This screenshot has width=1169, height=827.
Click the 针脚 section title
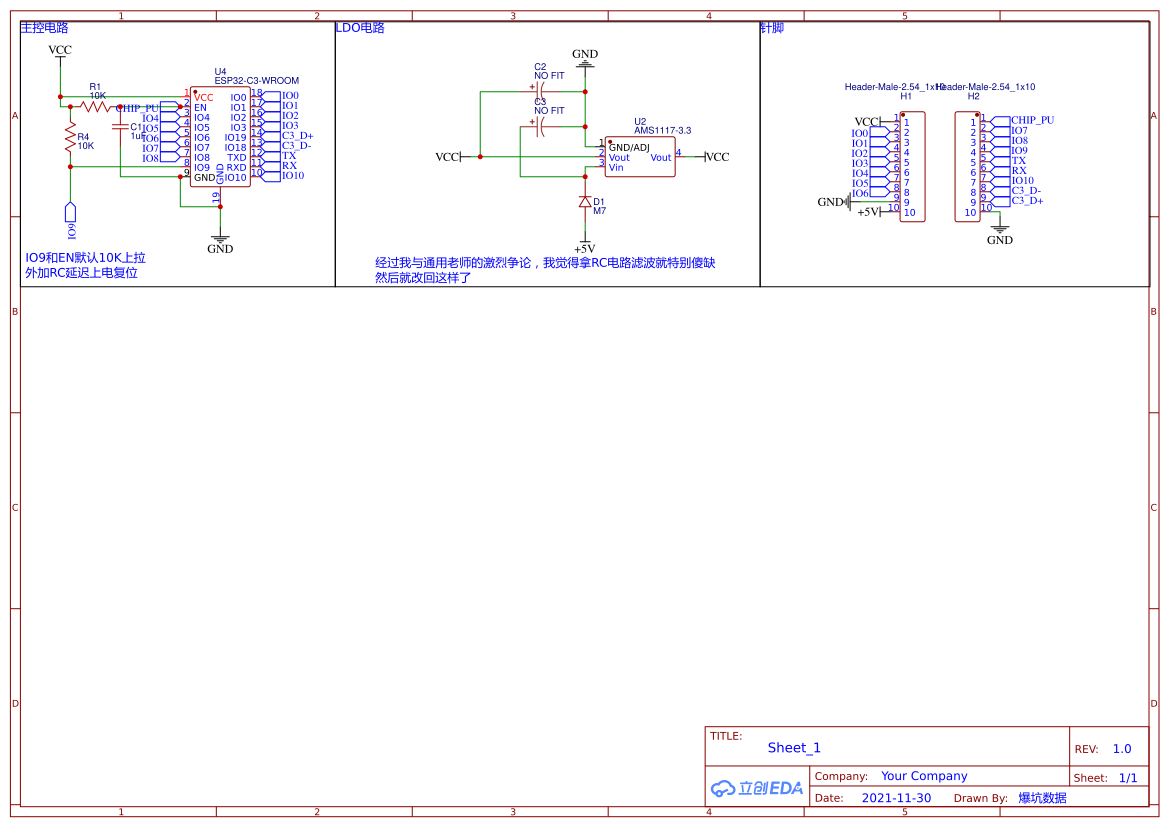(x=772, y=28)
